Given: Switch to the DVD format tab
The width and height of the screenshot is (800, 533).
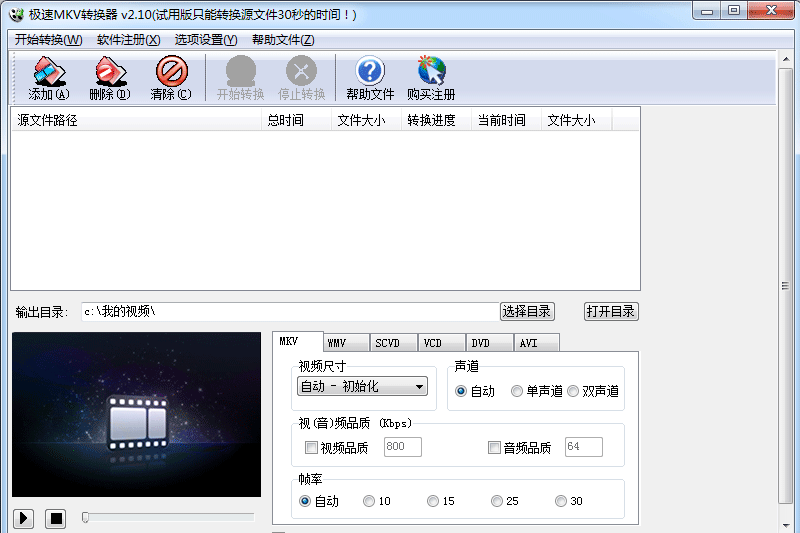Looking at the screenshot, I should [x=489, y=343].
